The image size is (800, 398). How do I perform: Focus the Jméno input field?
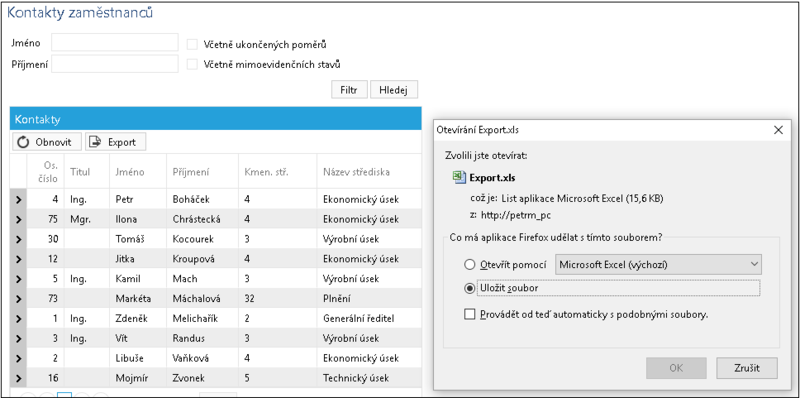coord(115,43)
